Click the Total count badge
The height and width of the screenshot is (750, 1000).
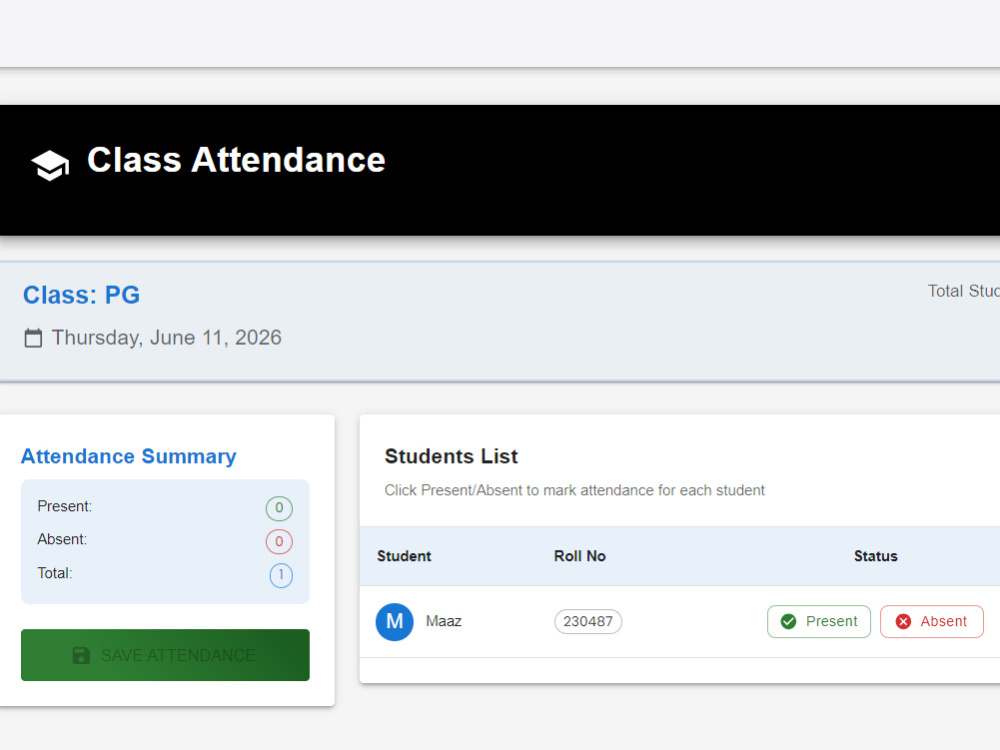pyautogui.click(x=281, y=575)
